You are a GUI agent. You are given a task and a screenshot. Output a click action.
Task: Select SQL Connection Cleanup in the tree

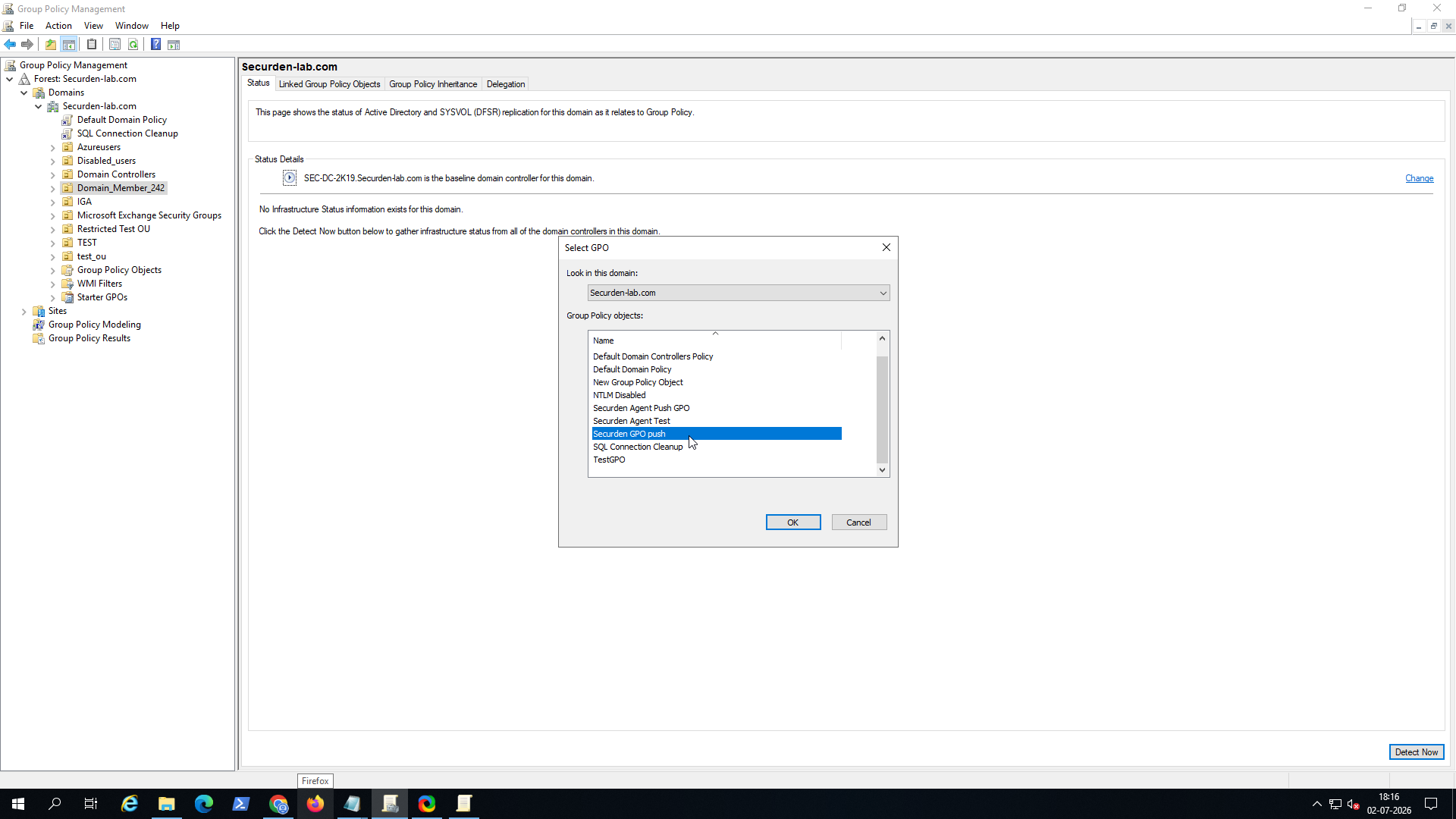pyautogui.click(x=127, y=133)
